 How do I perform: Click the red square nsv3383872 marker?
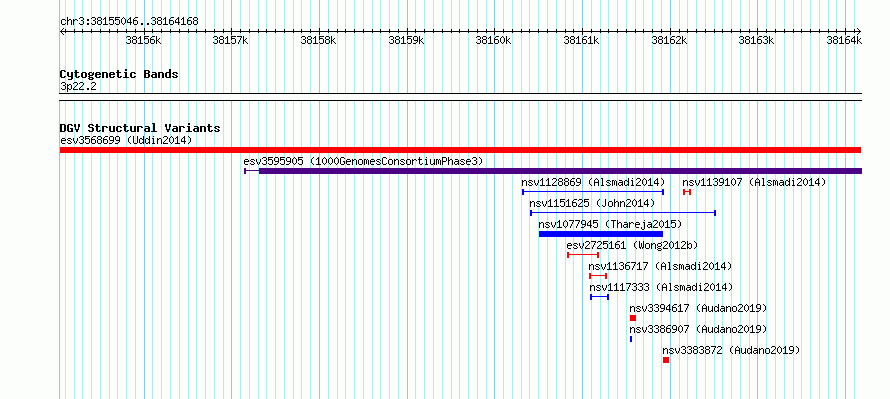click(666, 360)
